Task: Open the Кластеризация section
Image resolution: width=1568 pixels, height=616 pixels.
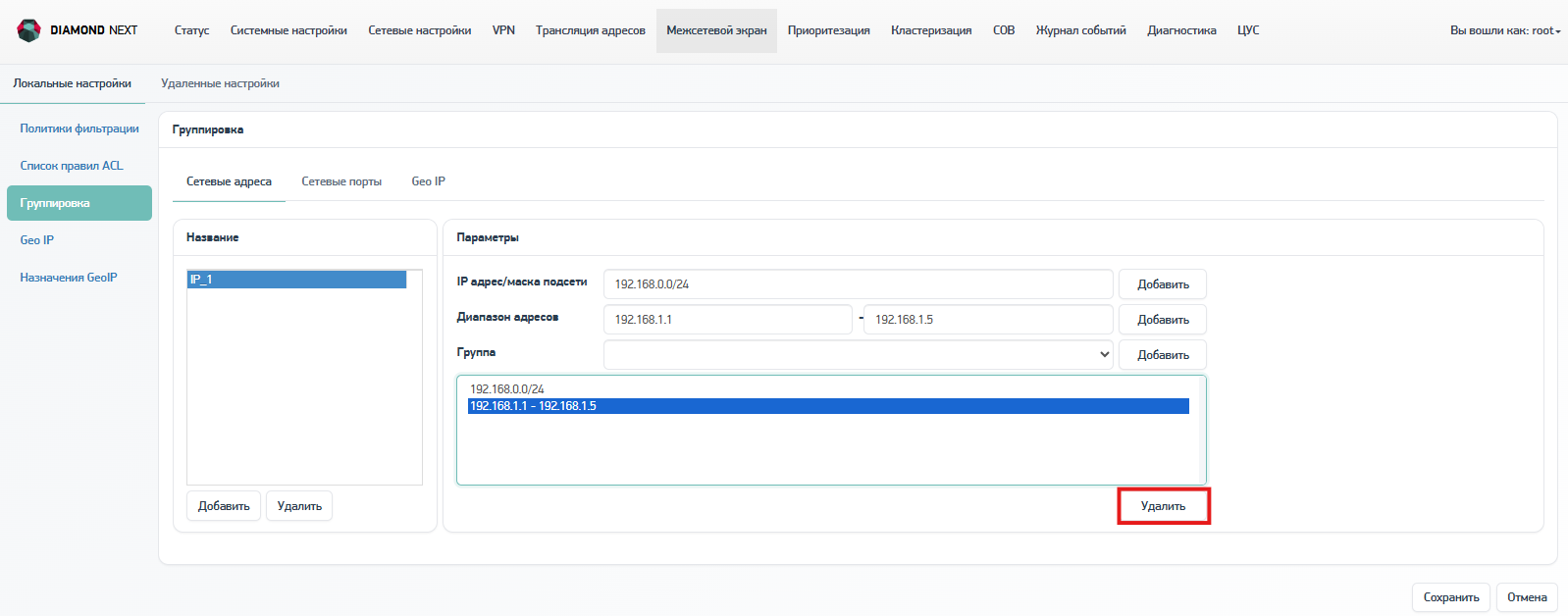Action: (931, 30)
